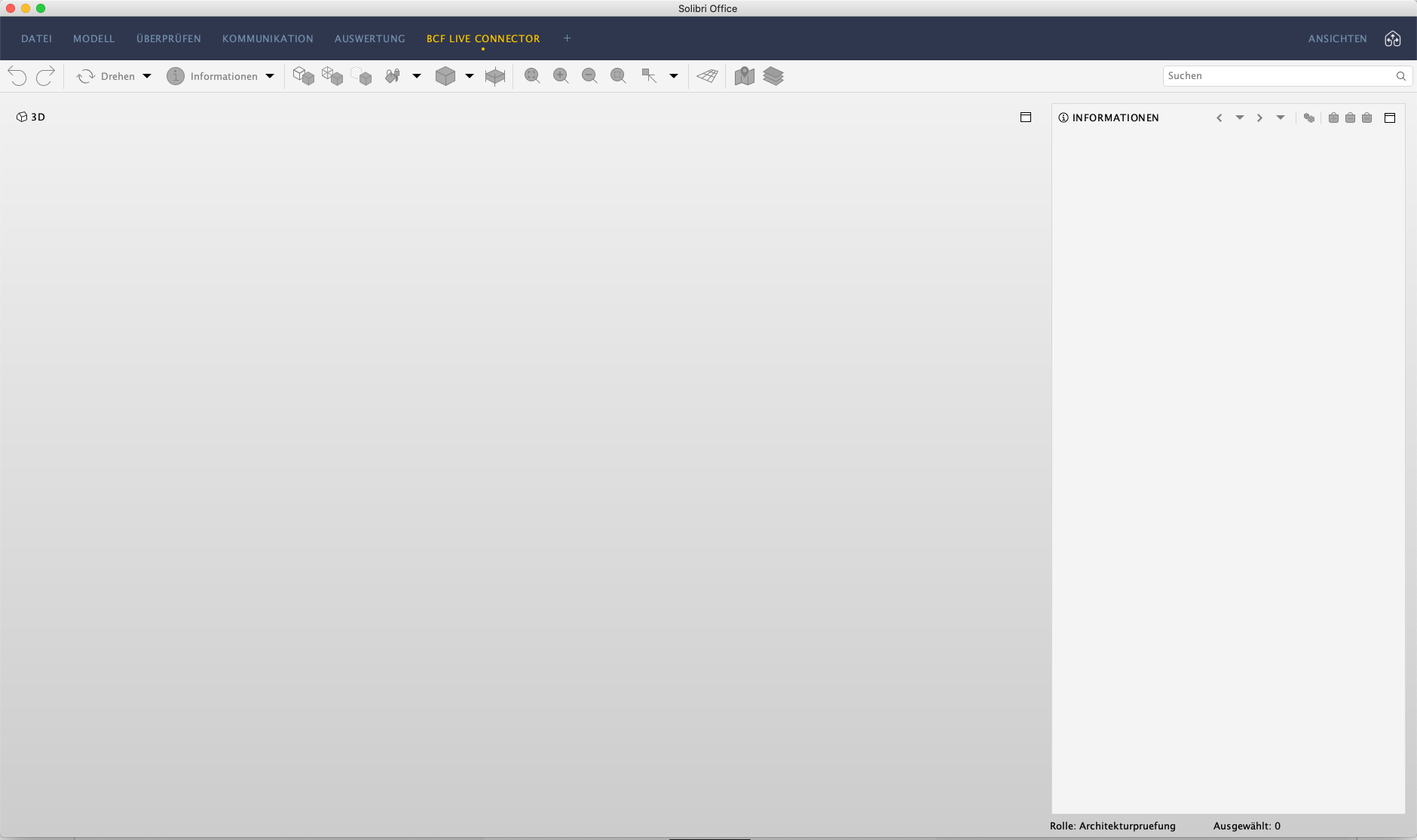
Task: Click the undo arrow icon
Action: [17, 76]
